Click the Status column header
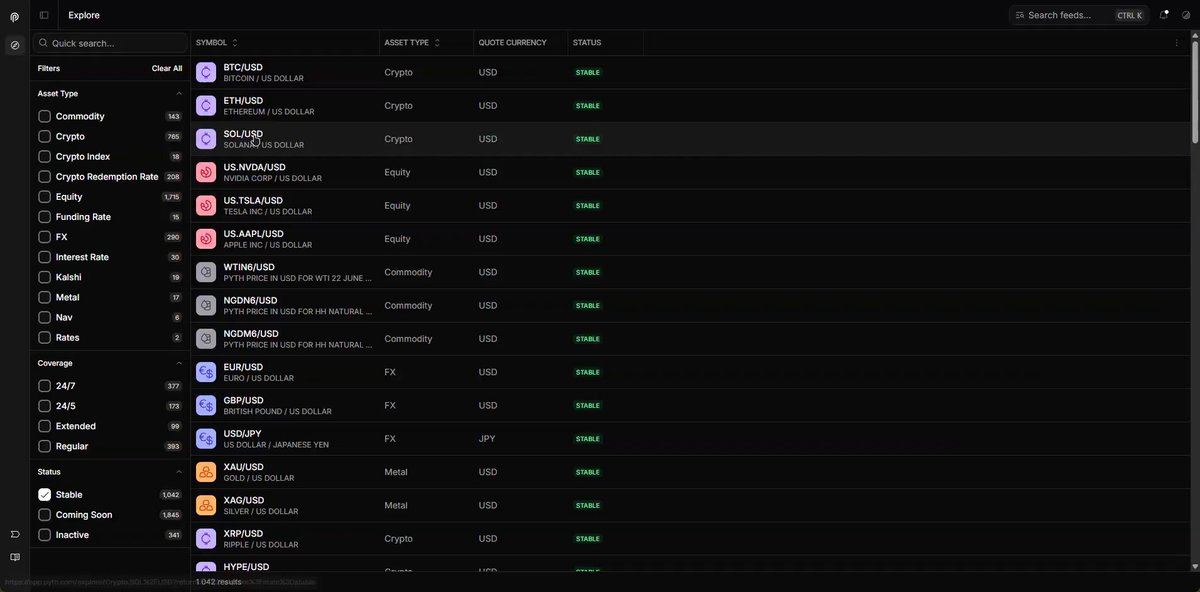 point(587,43)
